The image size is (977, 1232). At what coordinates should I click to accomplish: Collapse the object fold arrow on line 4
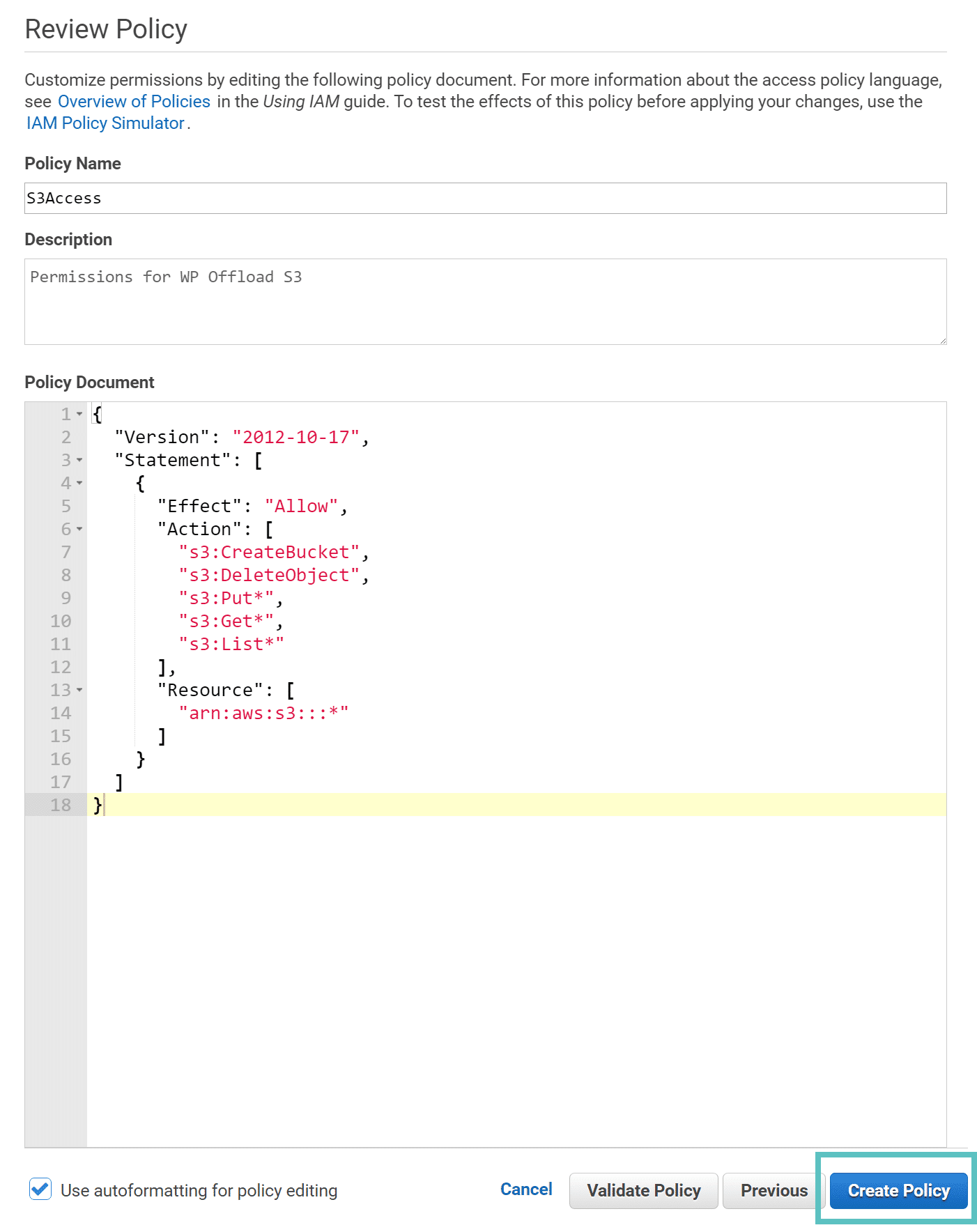coord(79,483)
